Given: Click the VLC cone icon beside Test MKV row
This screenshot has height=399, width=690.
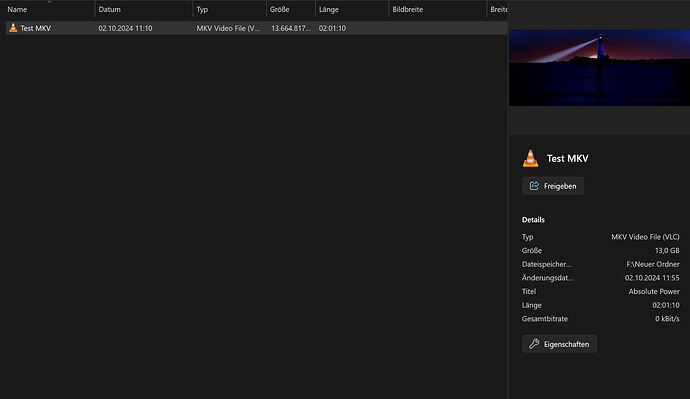Looking at the screenshot, I should tap(13, 28).
